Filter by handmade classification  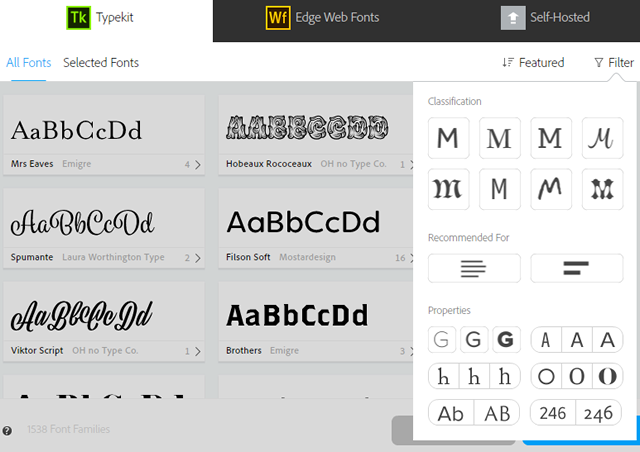pyautogui.click(x=551, y=189)
